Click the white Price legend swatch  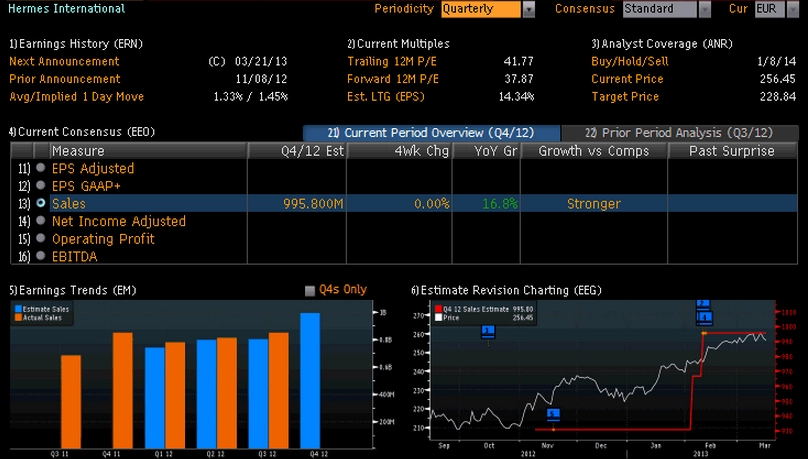pos(439,318)
